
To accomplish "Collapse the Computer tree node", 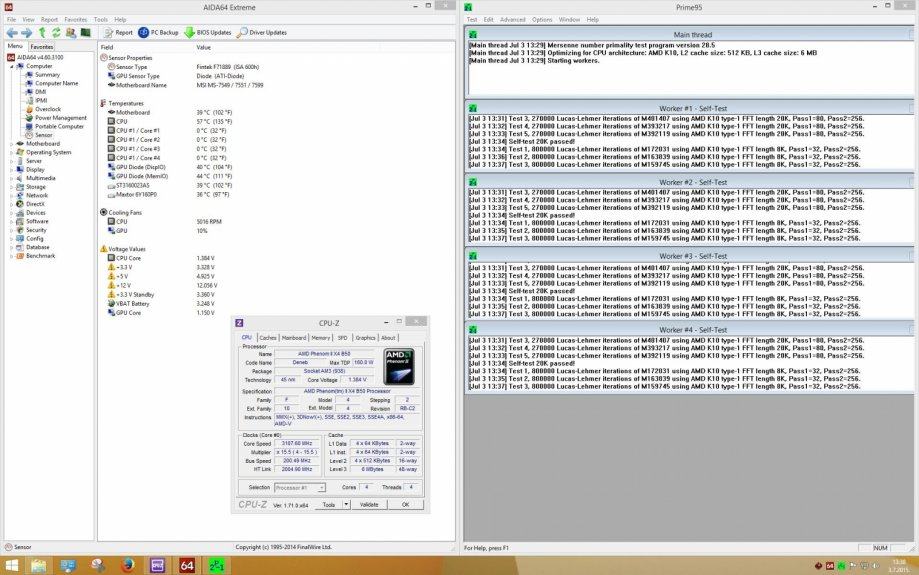I will [11, 66].
